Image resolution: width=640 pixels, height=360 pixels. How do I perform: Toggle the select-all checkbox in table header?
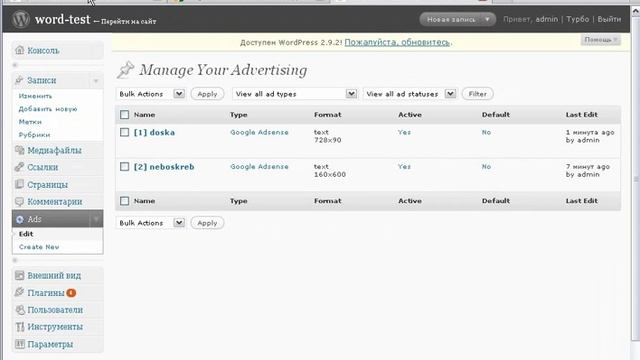124,115
